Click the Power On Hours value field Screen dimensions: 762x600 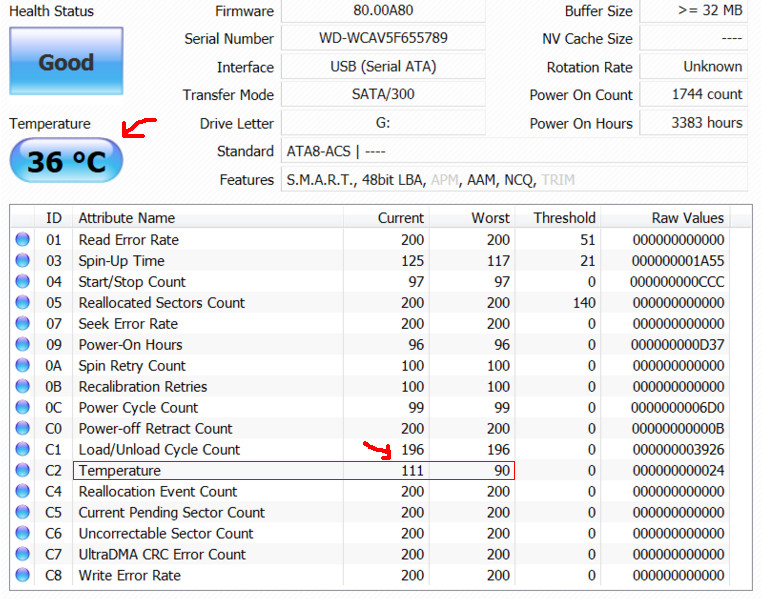693,123
